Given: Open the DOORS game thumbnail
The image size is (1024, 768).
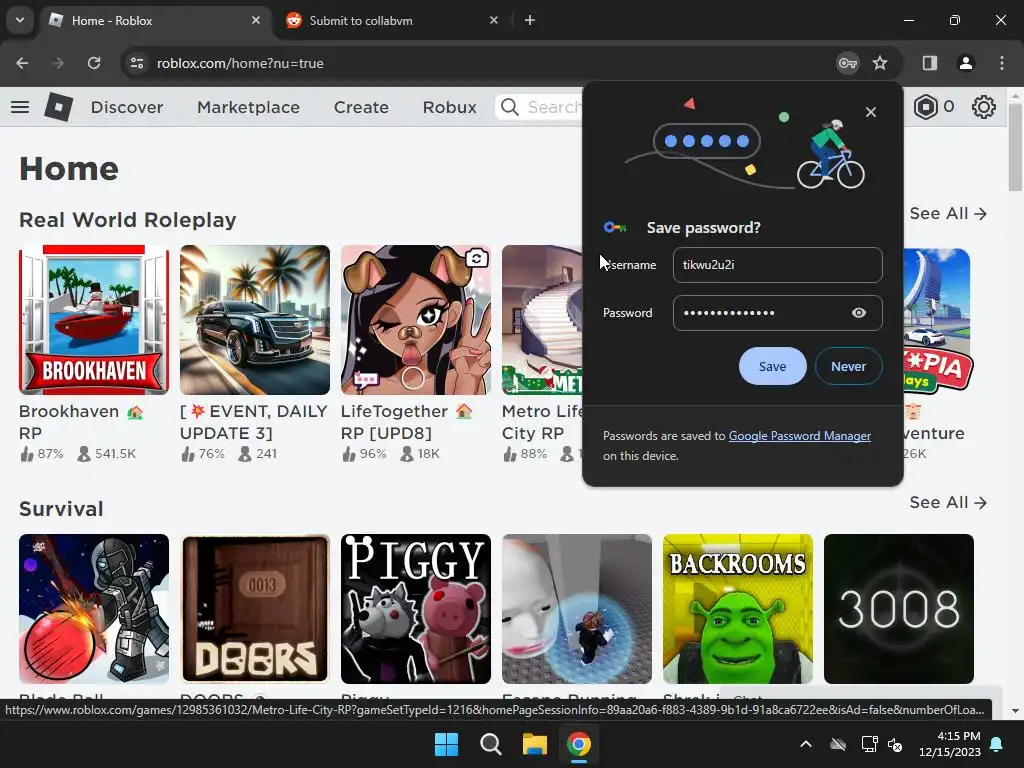Looking at the screenshot, I should click(255, 609).
